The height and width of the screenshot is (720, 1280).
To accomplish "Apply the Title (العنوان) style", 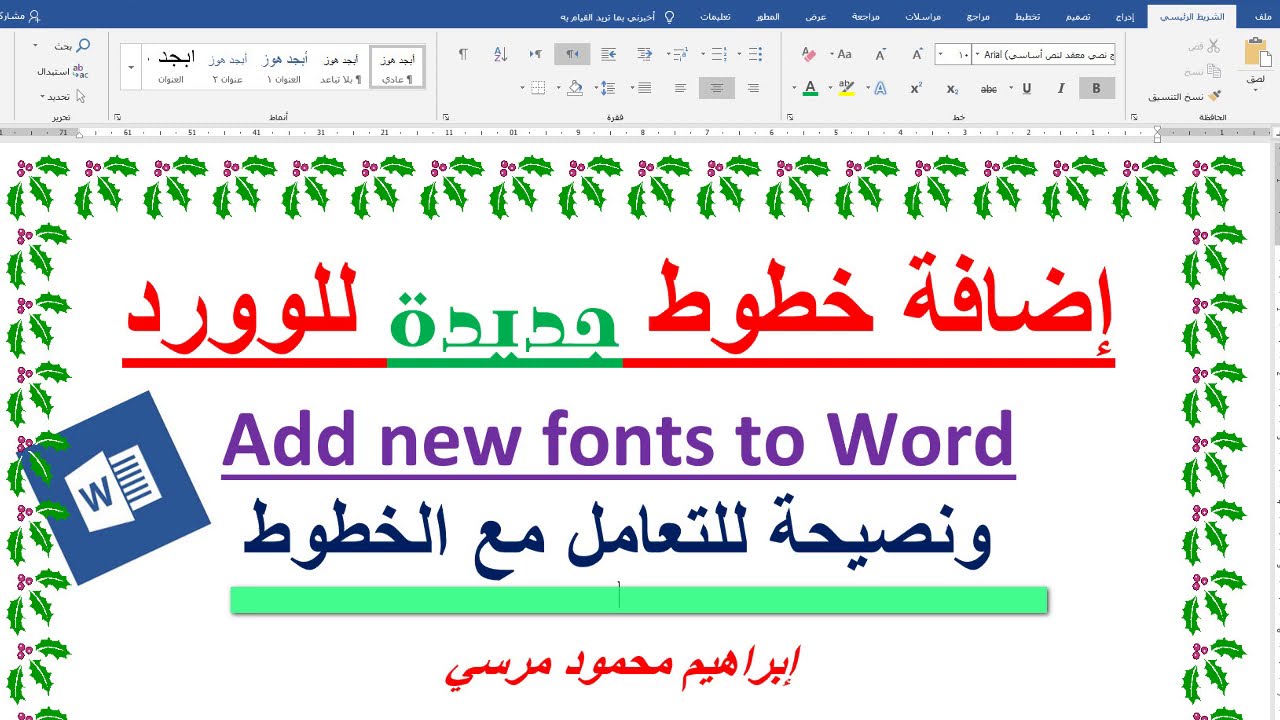I will [171, 67].
